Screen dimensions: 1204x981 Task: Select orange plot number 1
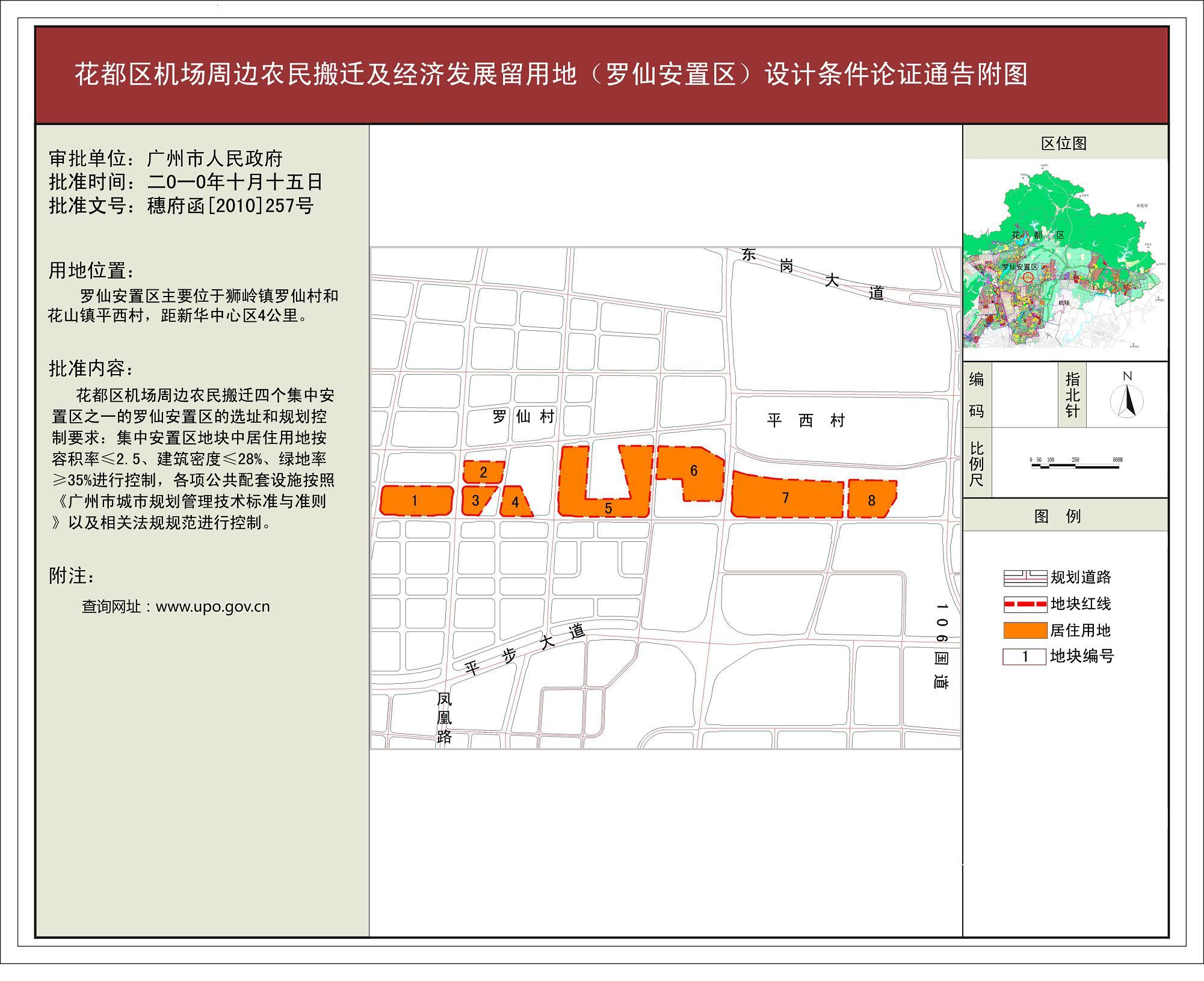click(x=415, y=500)
